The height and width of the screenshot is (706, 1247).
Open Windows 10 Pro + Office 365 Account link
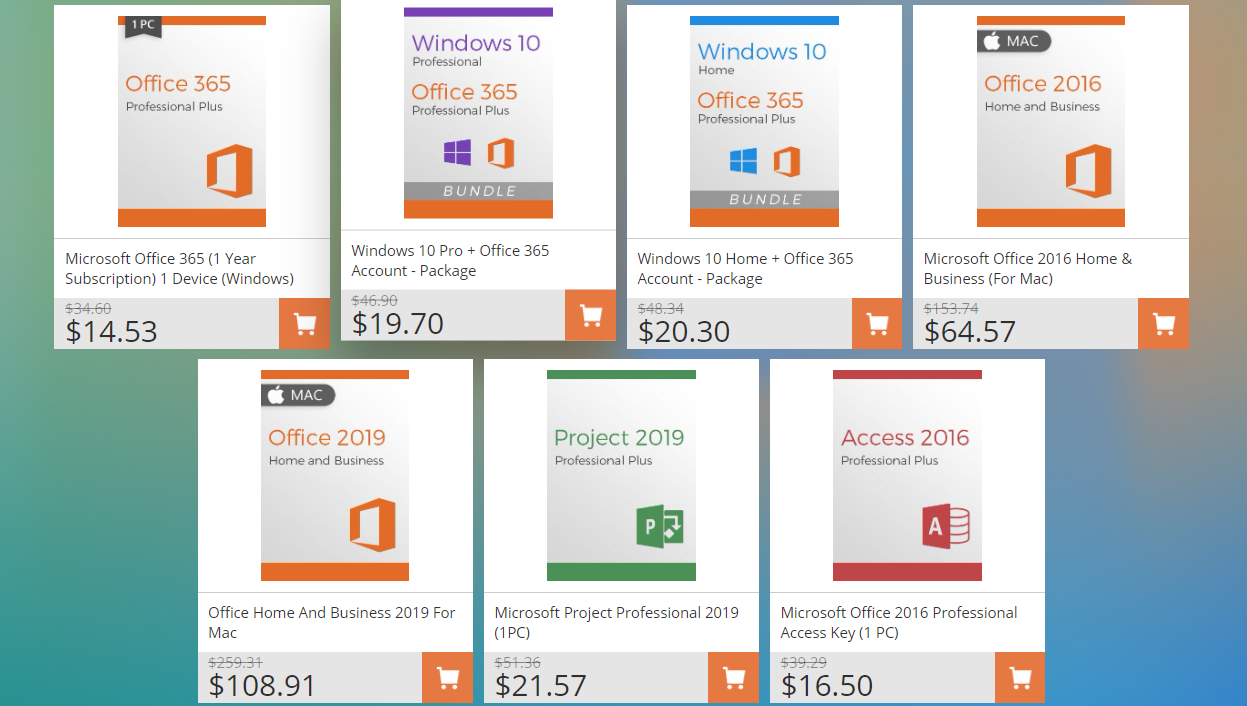(x=450, y=260)
